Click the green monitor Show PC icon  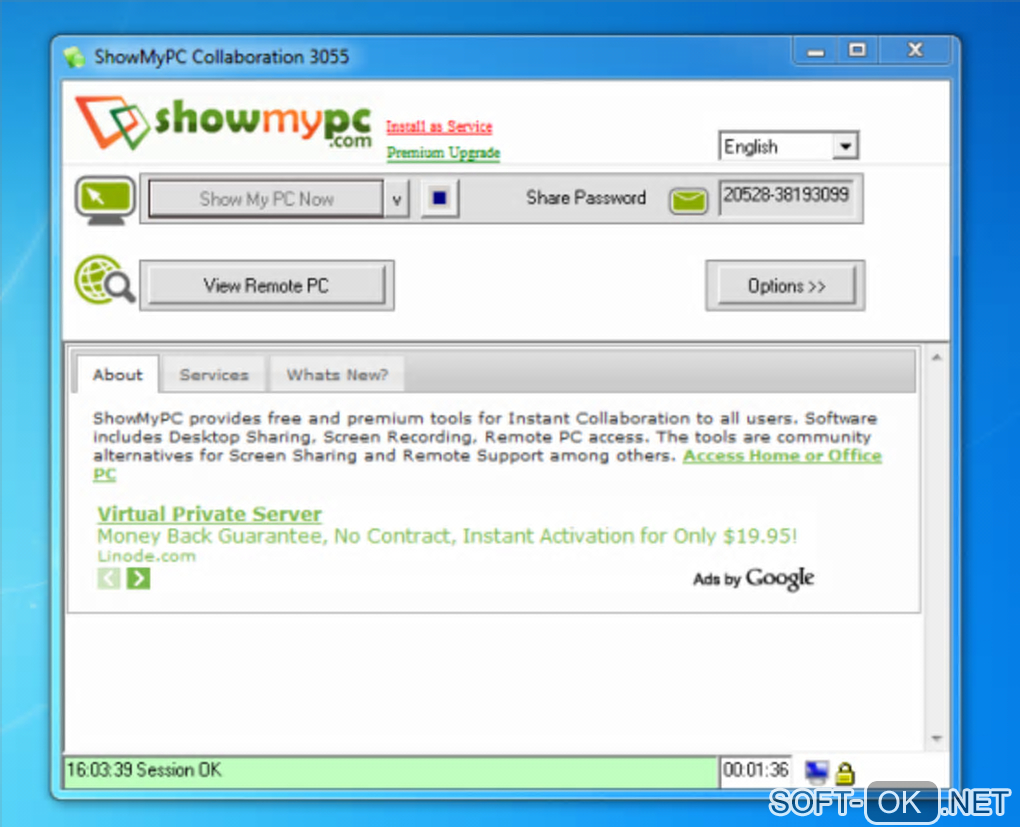(105, 200)
